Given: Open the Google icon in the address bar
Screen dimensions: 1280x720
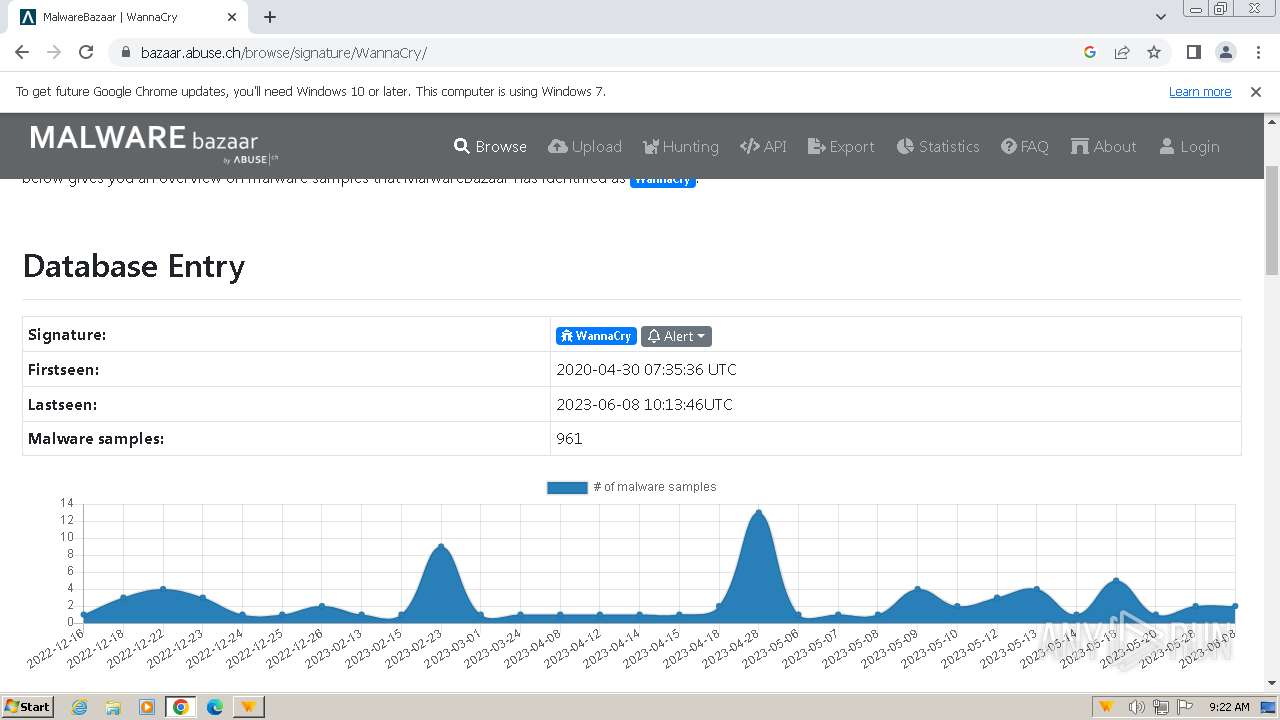Looking at the screenshot, I should click(1090, 52).
